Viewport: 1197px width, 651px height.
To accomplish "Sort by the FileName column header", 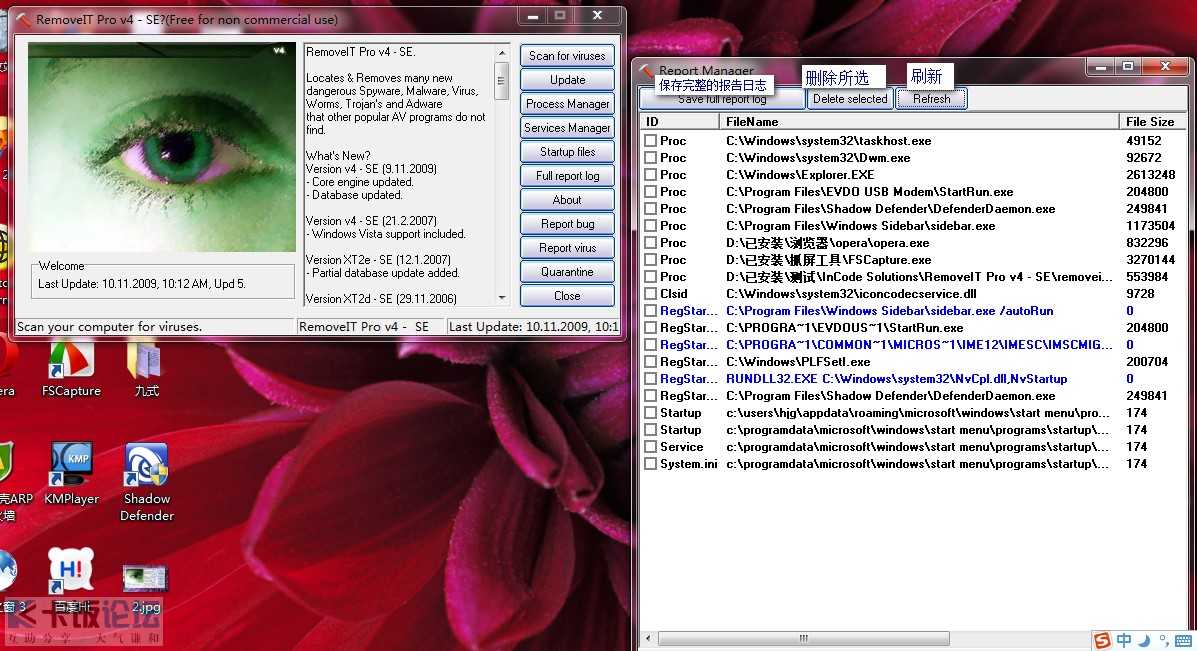I will 919,121.
